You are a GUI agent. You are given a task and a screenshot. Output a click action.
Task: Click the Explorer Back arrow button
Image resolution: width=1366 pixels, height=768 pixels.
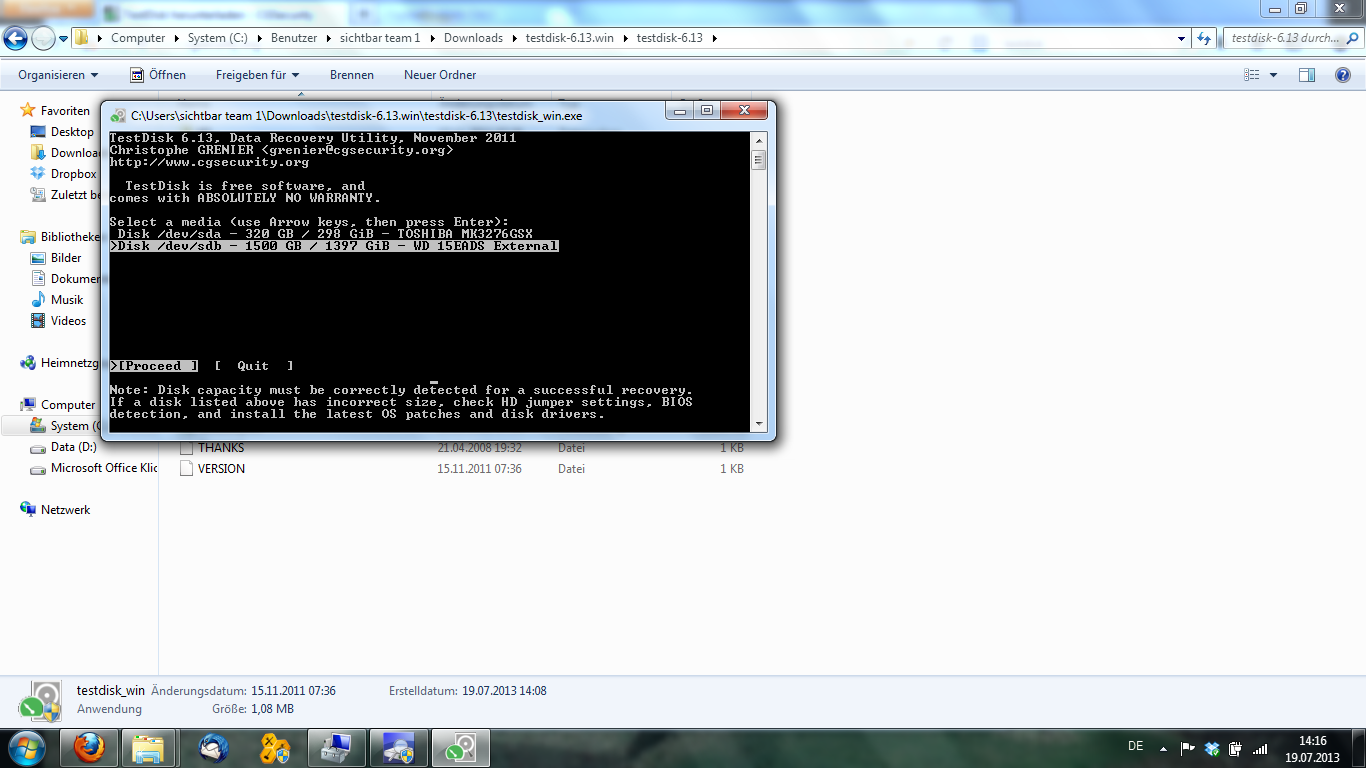[16, 38]
